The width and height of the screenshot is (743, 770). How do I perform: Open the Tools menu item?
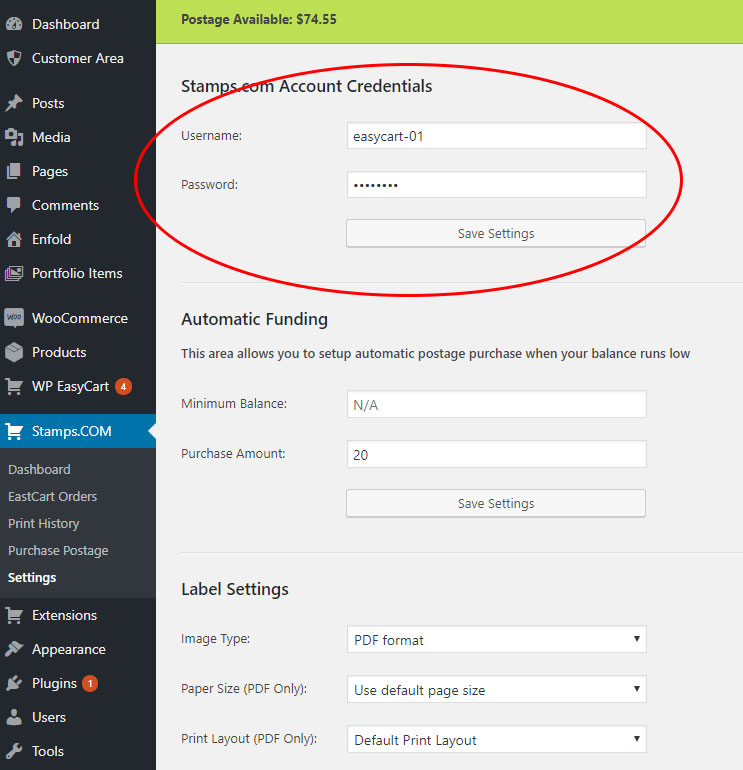click(x=48, y=751)
